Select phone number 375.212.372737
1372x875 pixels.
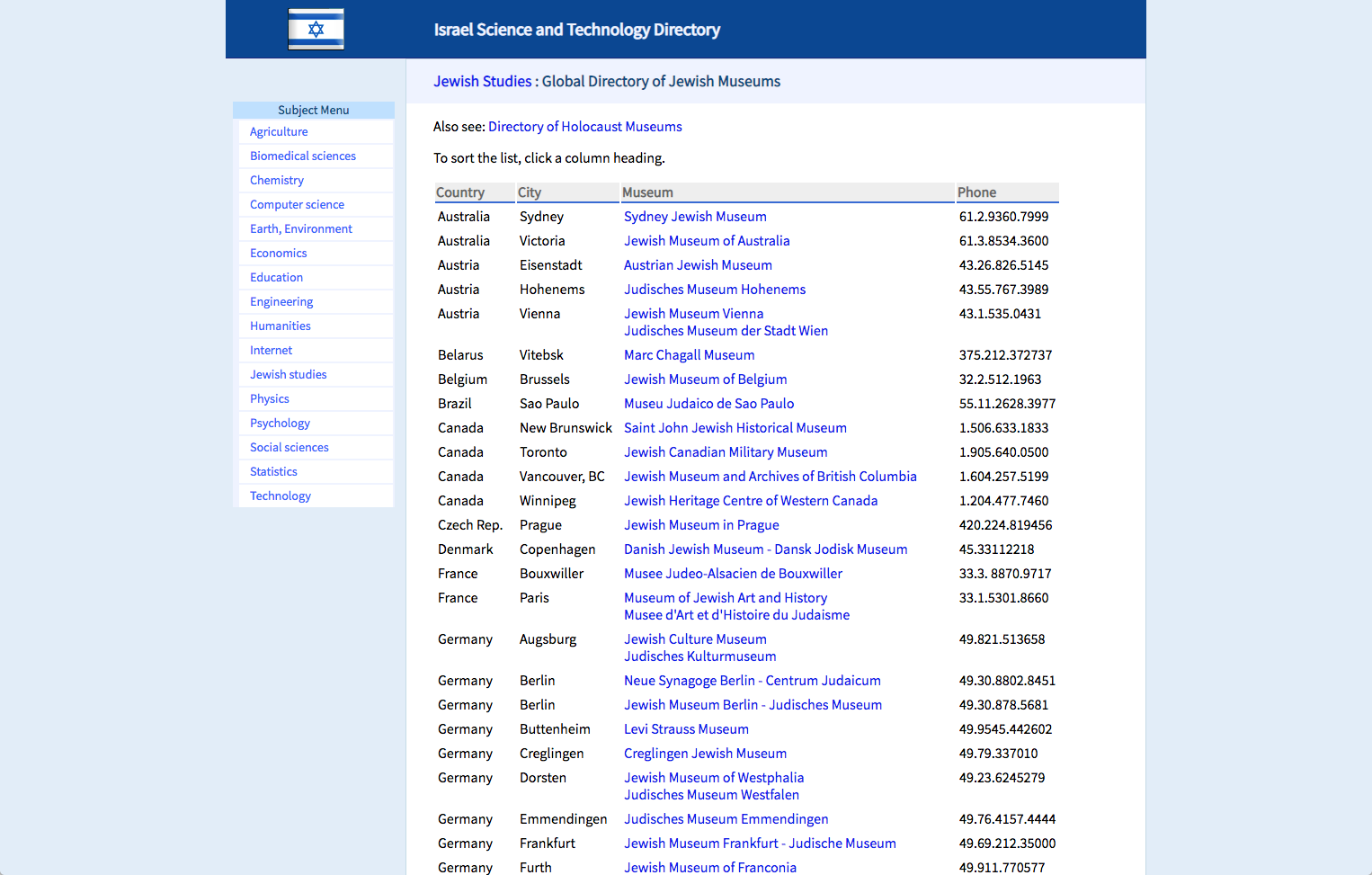1005,355
